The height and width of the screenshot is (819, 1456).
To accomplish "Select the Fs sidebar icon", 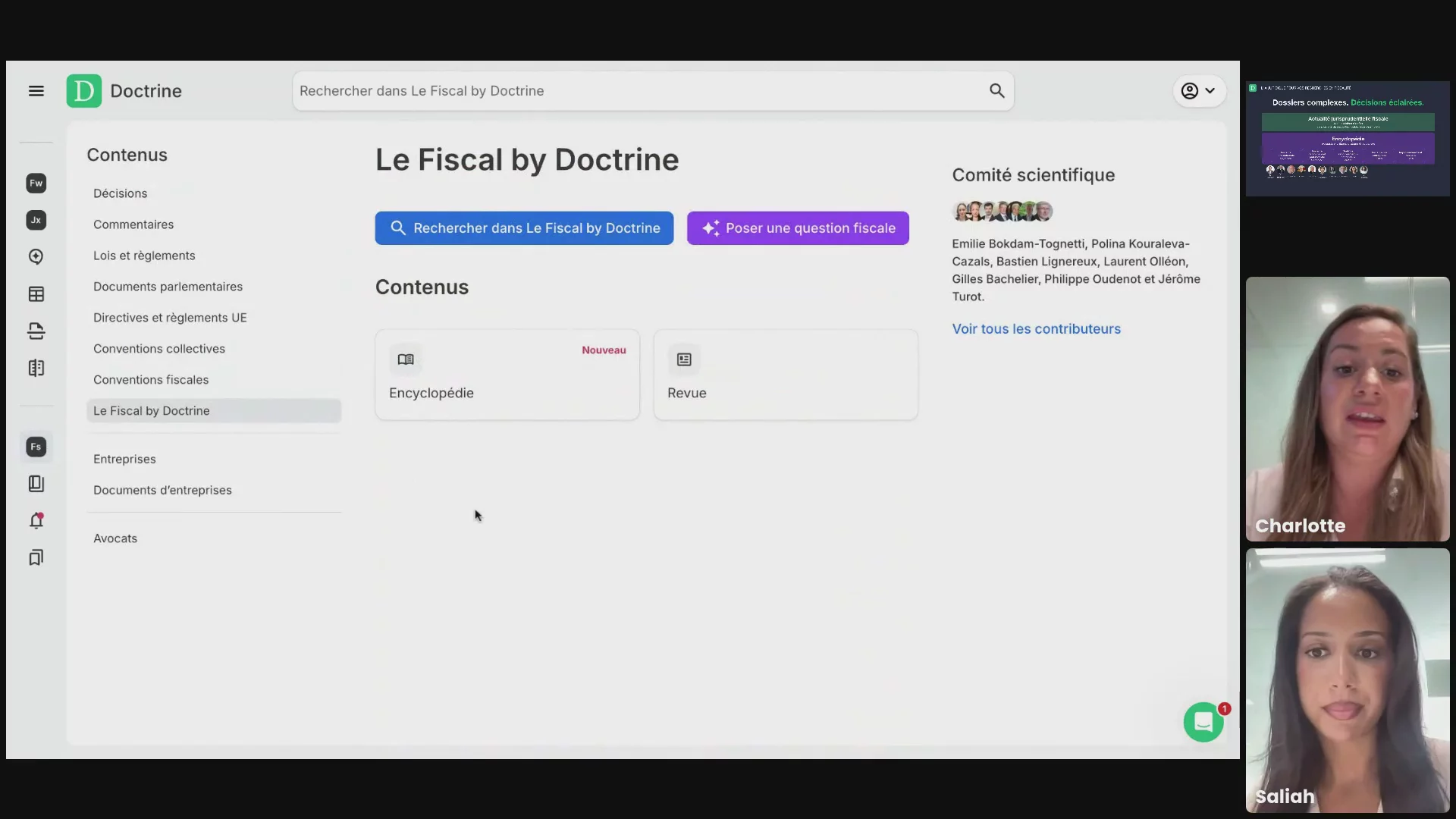I will tap(36, 447).
